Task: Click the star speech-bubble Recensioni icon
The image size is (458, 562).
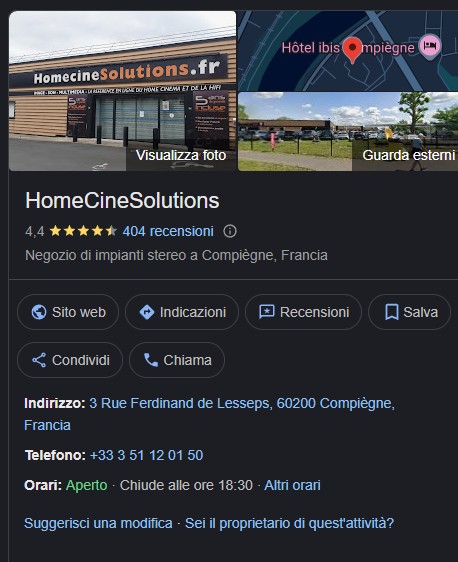Action: [x=267, y=312]
